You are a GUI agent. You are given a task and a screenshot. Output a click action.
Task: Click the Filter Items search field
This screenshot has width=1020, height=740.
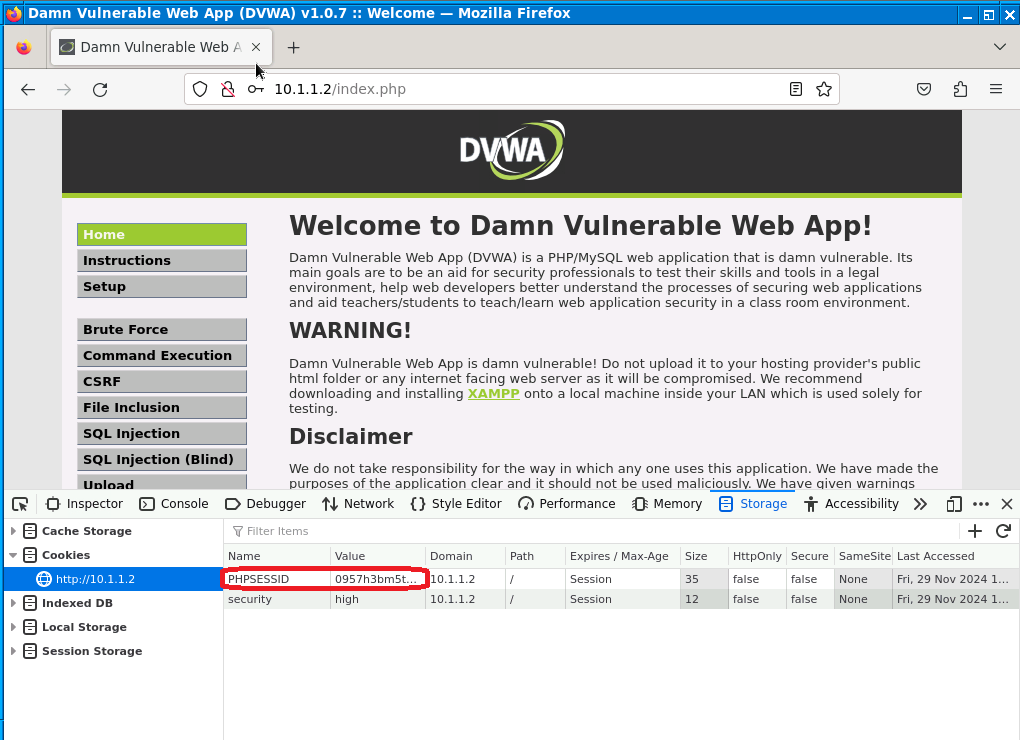point(590,531)
